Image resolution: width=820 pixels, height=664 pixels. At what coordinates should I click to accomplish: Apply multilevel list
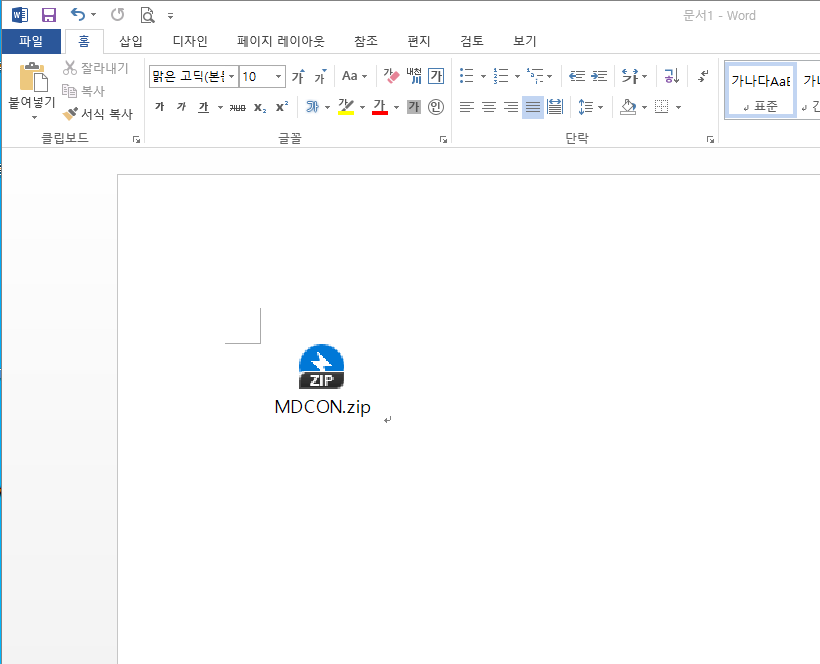[535, 76]
